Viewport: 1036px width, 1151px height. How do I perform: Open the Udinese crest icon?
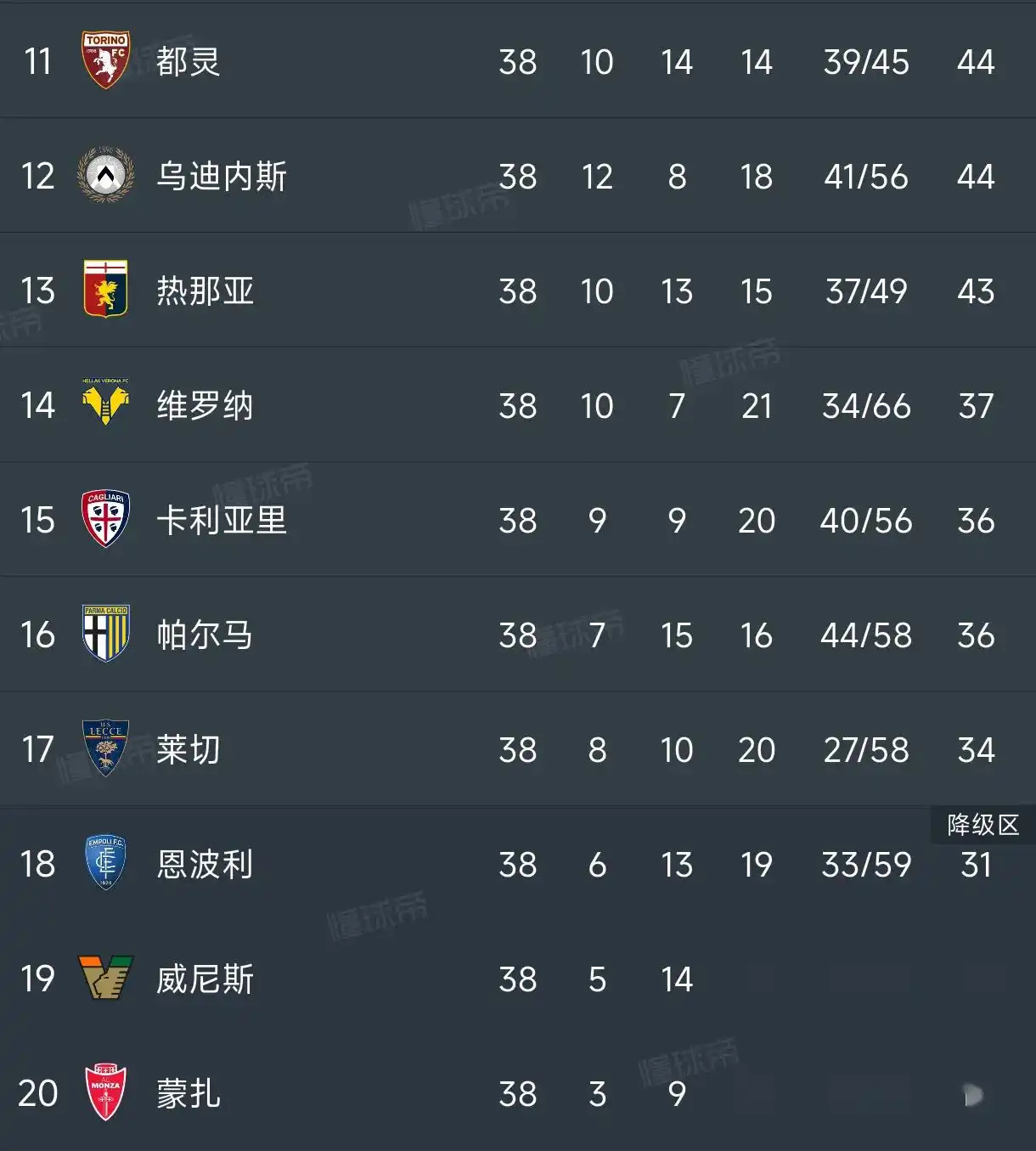click(105, 175)
